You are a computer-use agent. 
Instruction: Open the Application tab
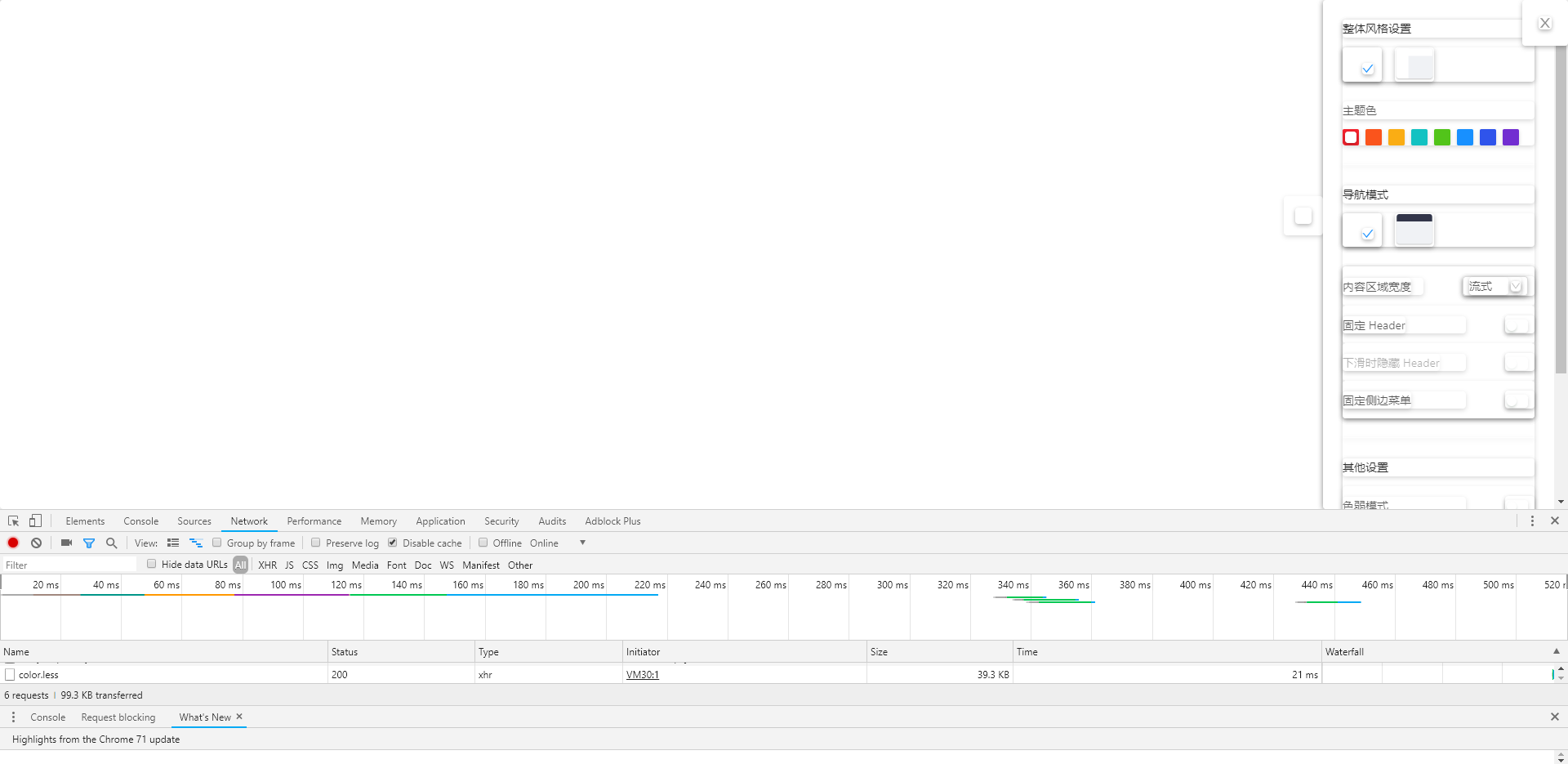(440, 521)
